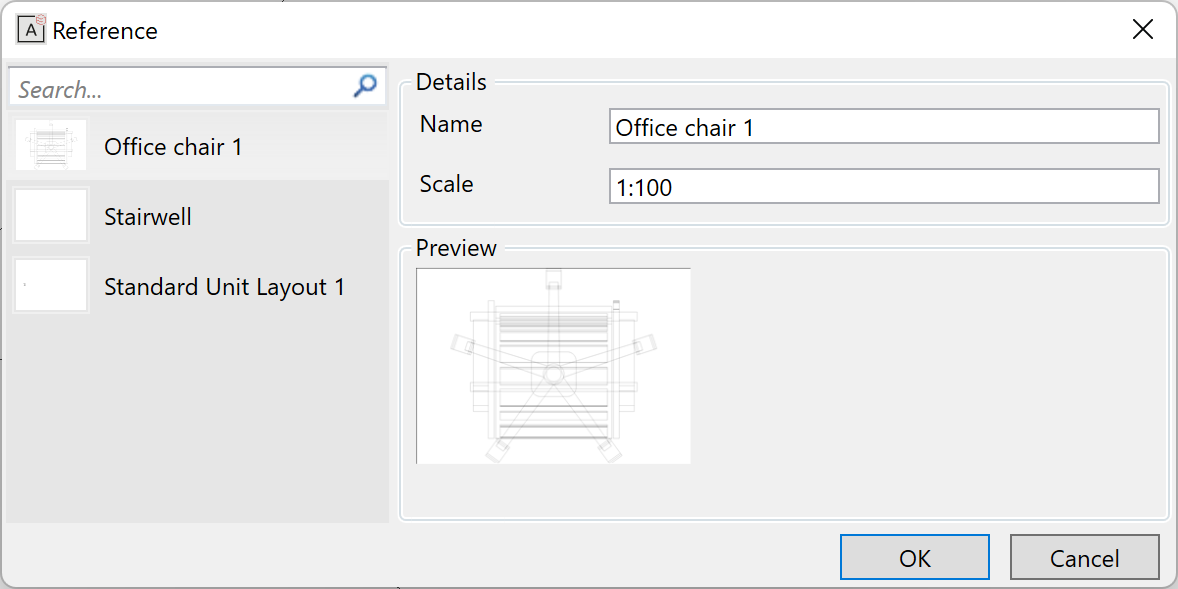Select the Standard Unit Layout 1 entry

click(224, 287)
